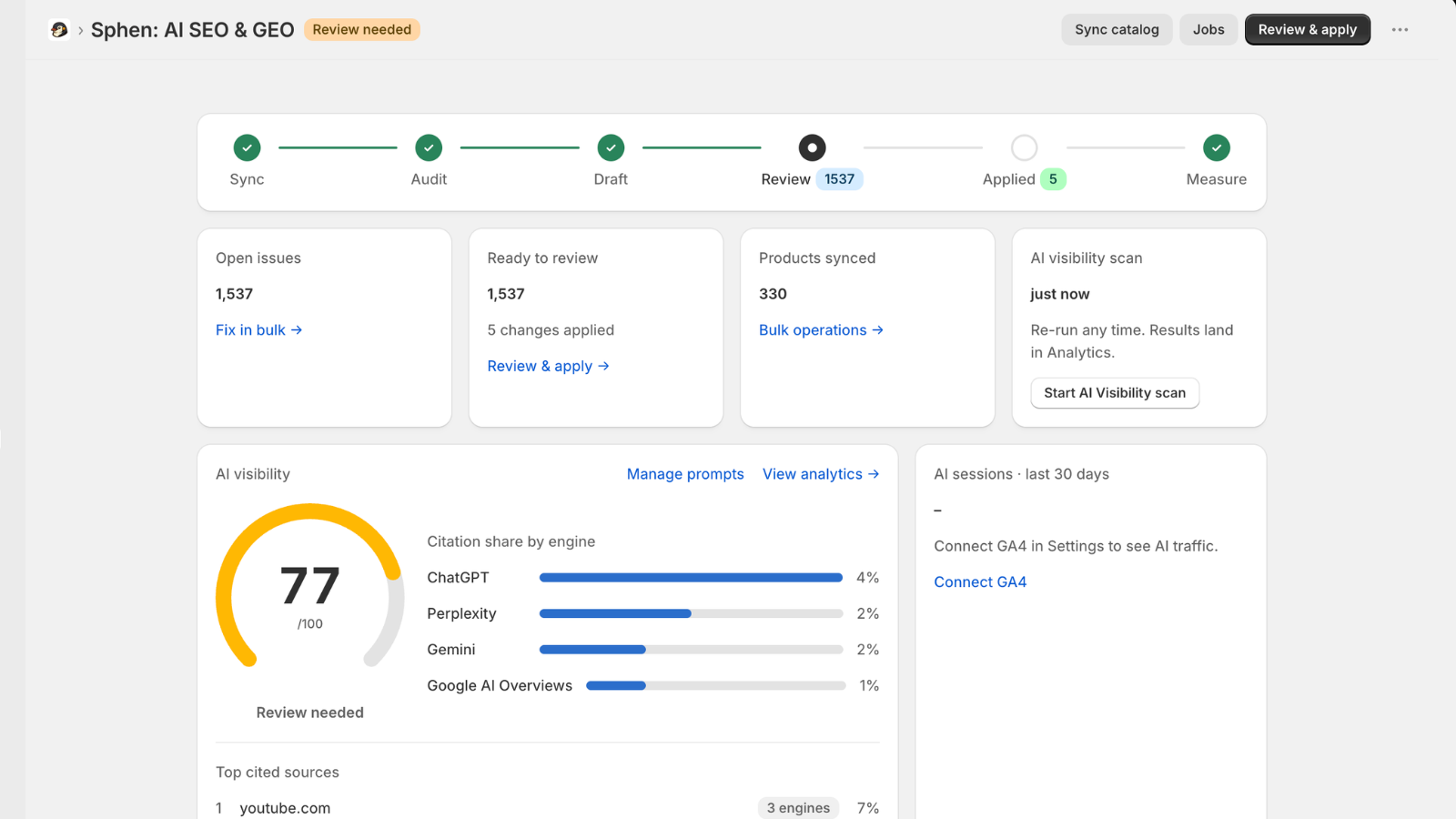Open the Manage prompts link
The height and width of the screenshot is (819, 1456).
(x=685, y=474)
